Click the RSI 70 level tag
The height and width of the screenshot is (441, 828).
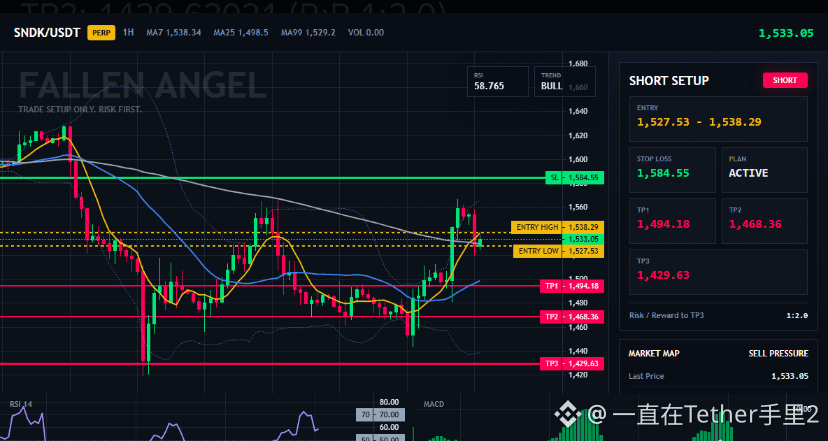click(x=380, y=415)
